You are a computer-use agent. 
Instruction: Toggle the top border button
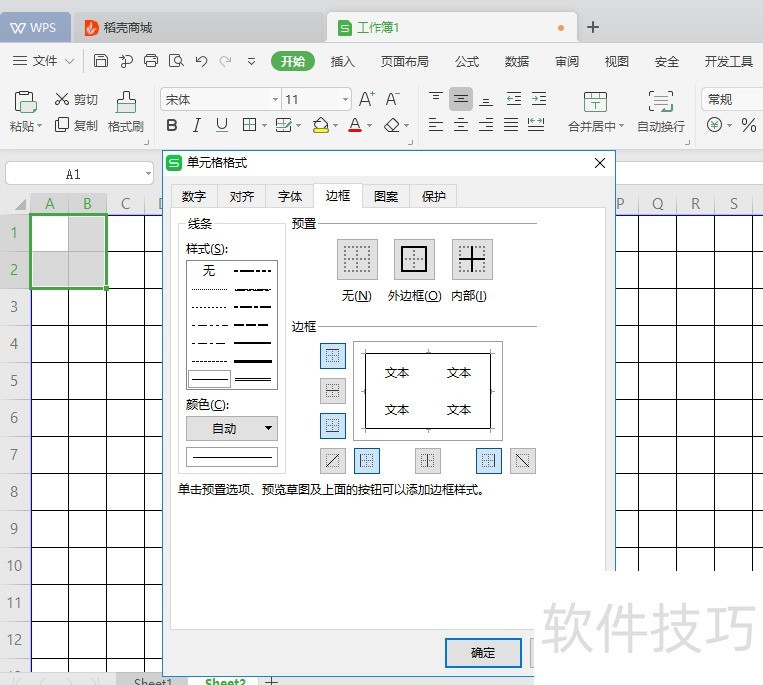pyautogui.click(x=333, y=356)
